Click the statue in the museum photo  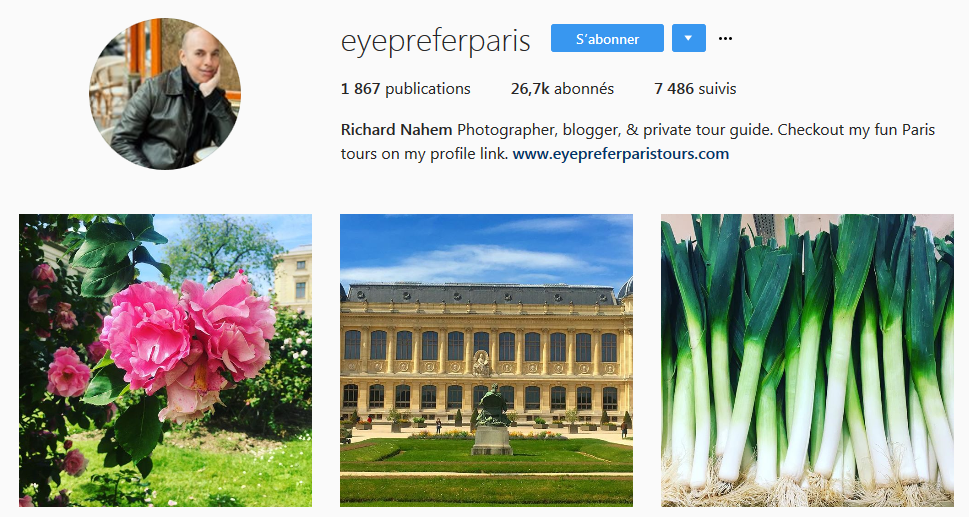[x=493, y=419]
